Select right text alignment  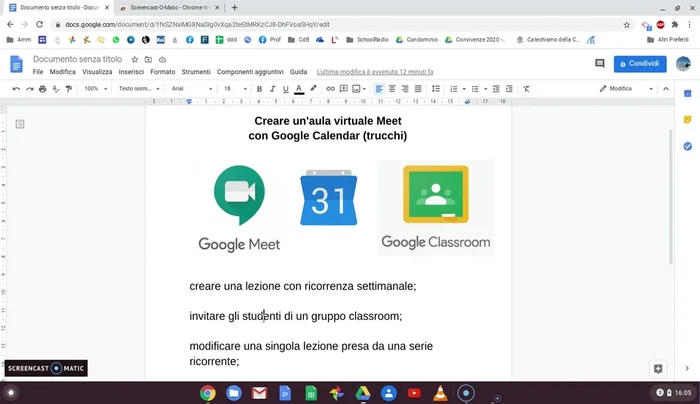click(x=405, y=89)
